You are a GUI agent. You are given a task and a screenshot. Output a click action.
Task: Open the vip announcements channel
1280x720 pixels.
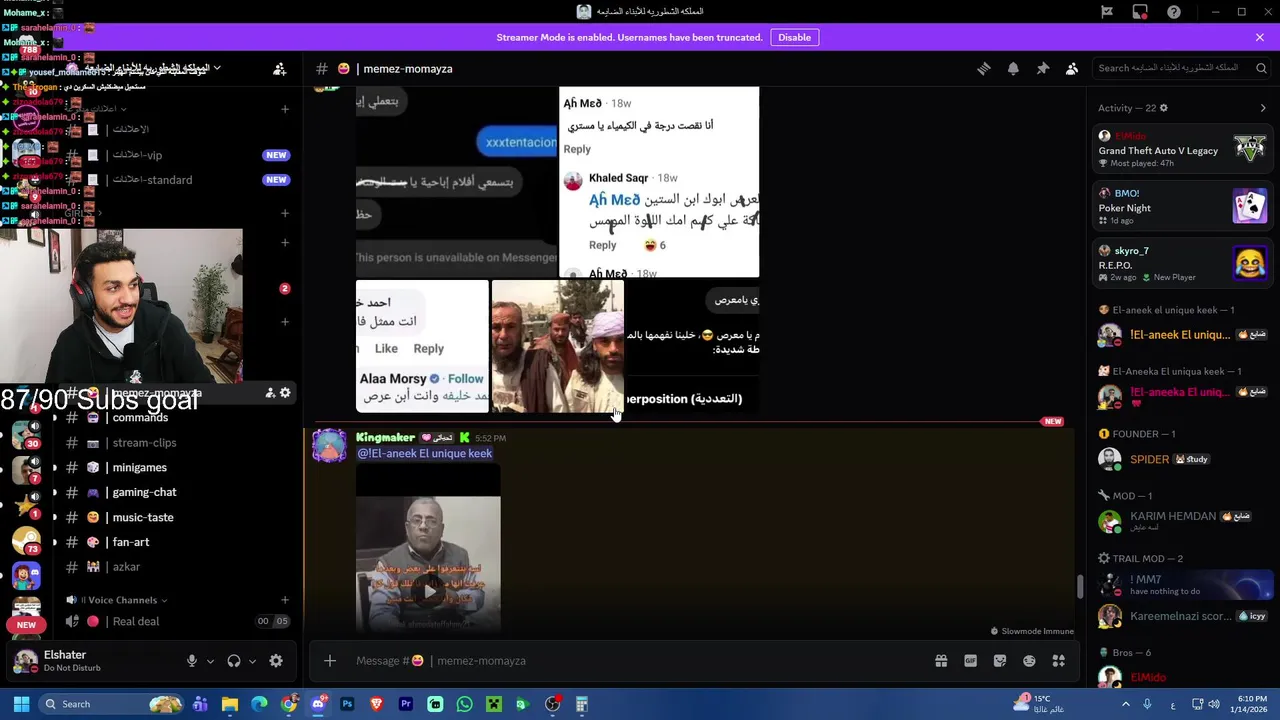[138, 155]
